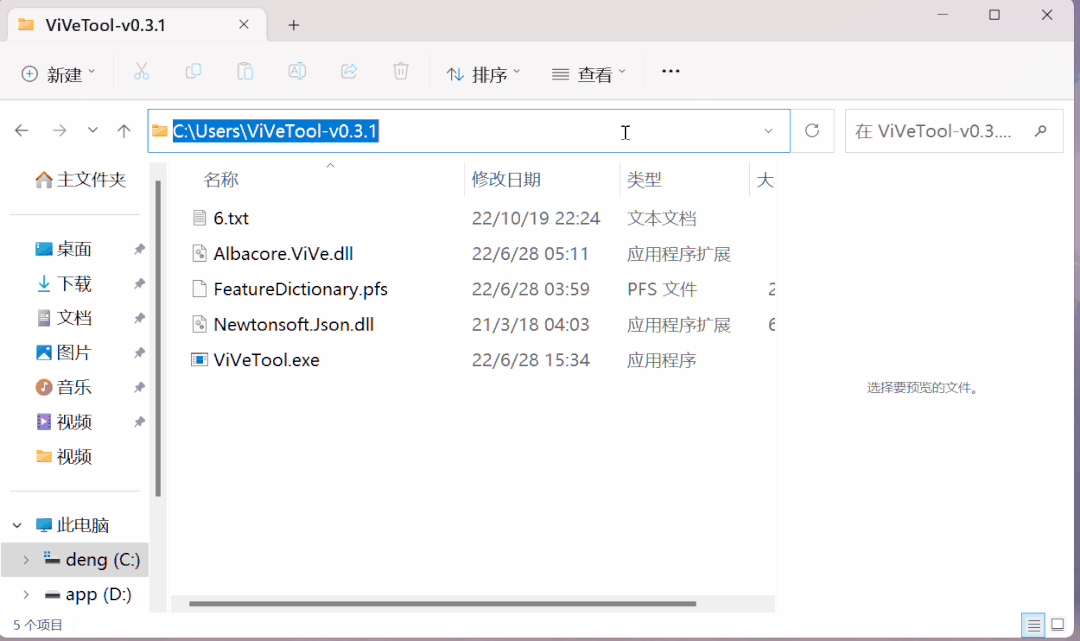Image resolution: width=1080 pixels, height=641 pixels.
Task: Click the FeatureDictionary.pfs file icon
Action: [199, 289]
